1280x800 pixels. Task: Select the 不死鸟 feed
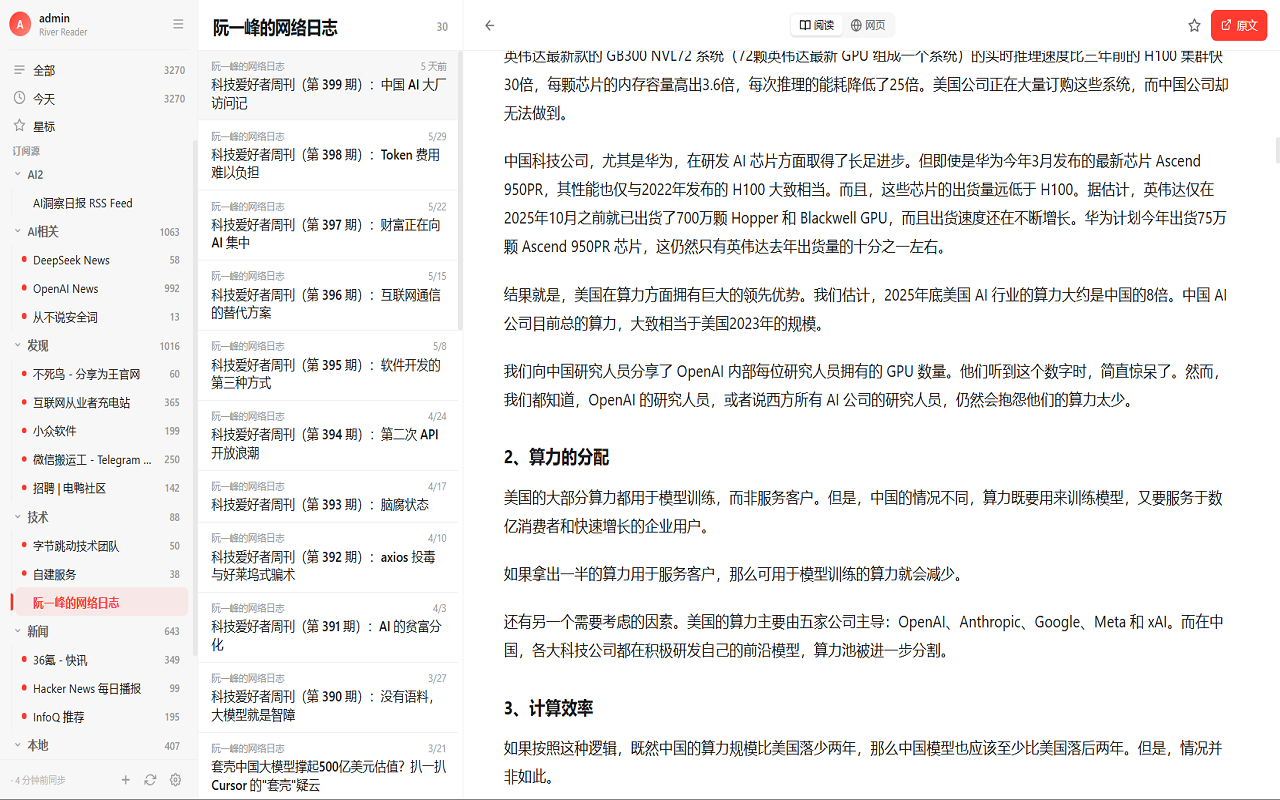[99, 374]
